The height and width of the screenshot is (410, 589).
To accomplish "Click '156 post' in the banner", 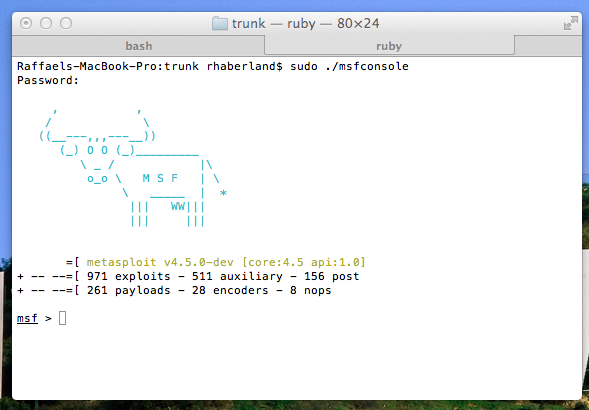I will tap(332, 276).
